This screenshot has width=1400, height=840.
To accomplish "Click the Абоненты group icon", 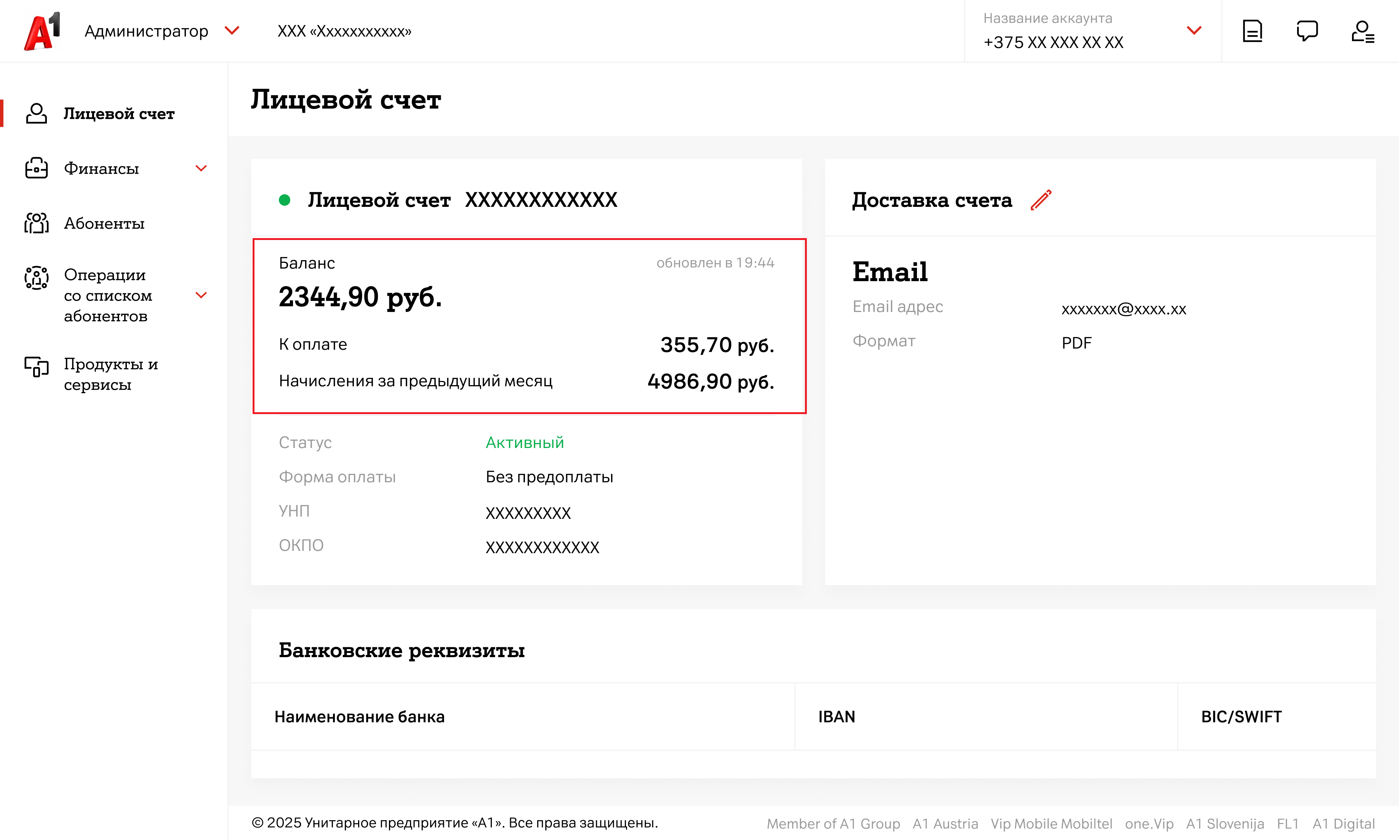I will click(36, 223).
